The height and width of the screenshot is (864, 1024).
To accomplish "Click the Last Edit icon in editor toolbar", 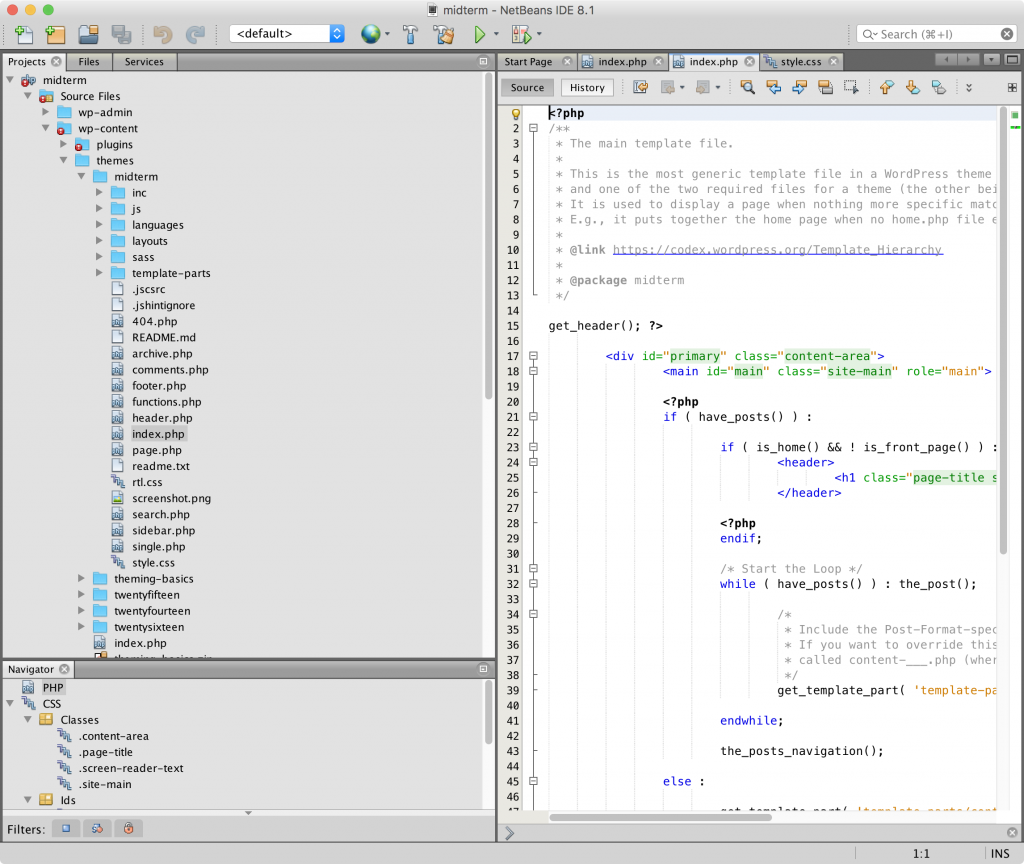I will coord(641,87).
